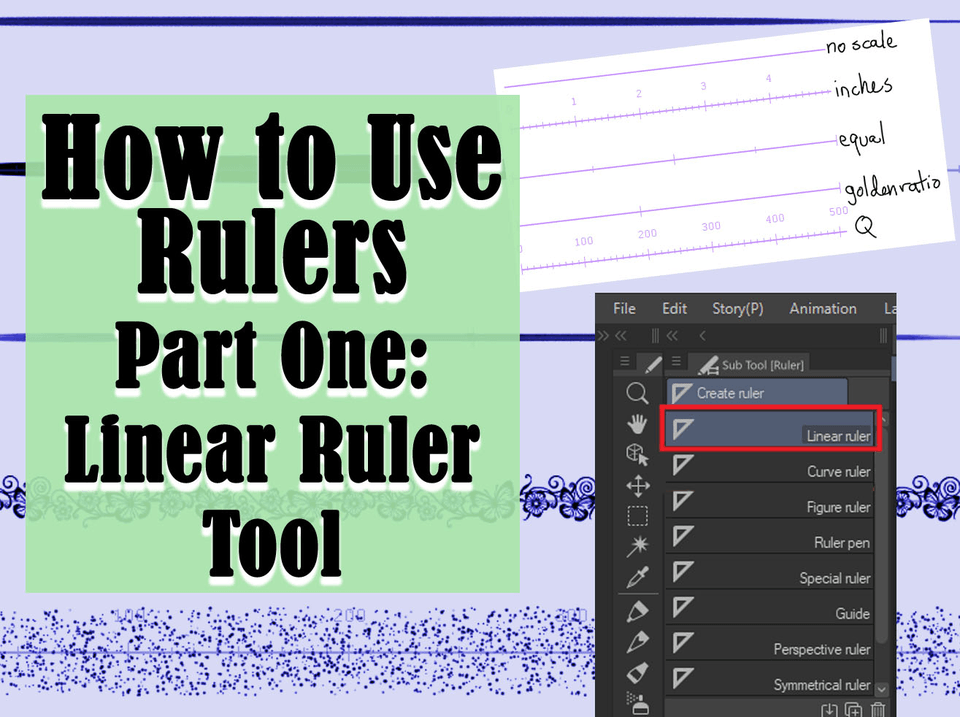This screenshot has width=960, height=717.
Task: Open the Story(P) menu
Action: click(x=737, y=309)
